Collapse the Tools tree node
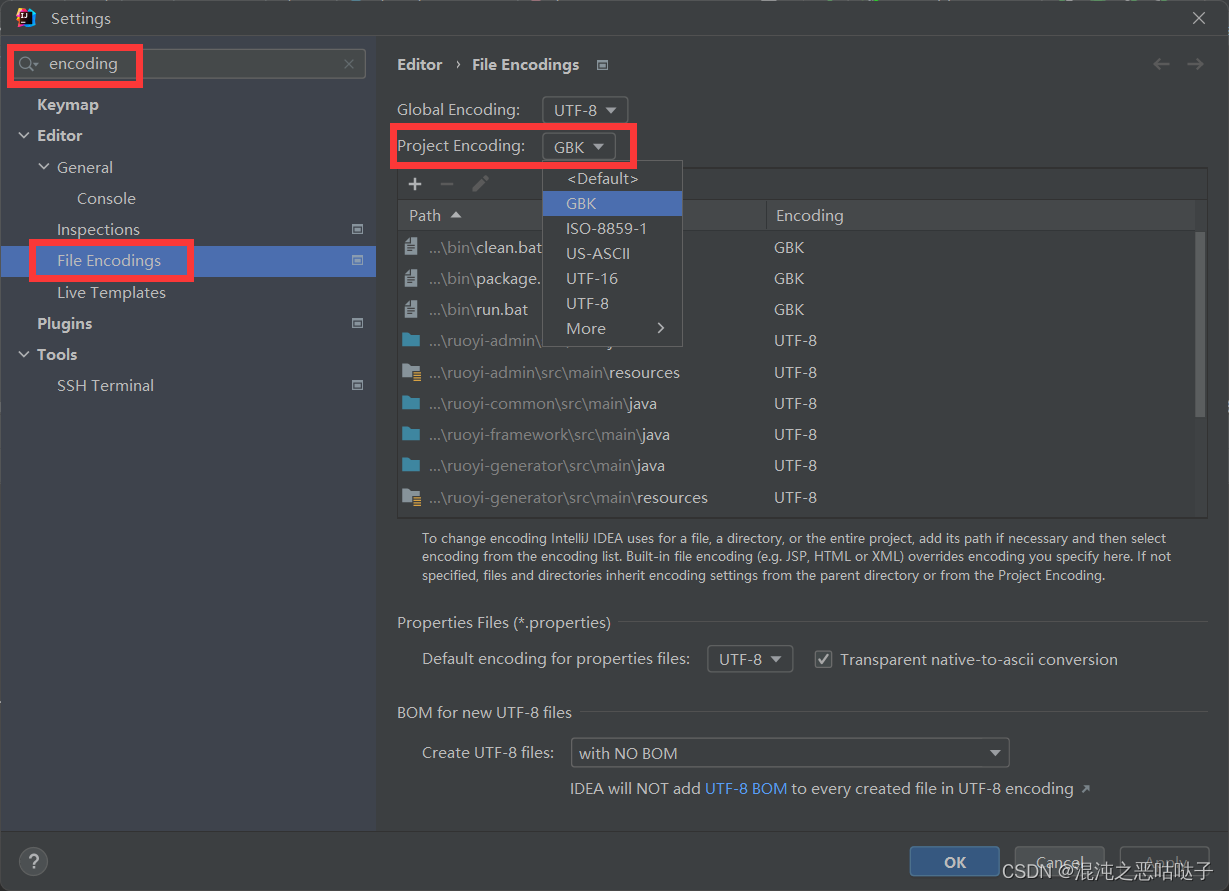1229x891 pixels. pos(24,354)
